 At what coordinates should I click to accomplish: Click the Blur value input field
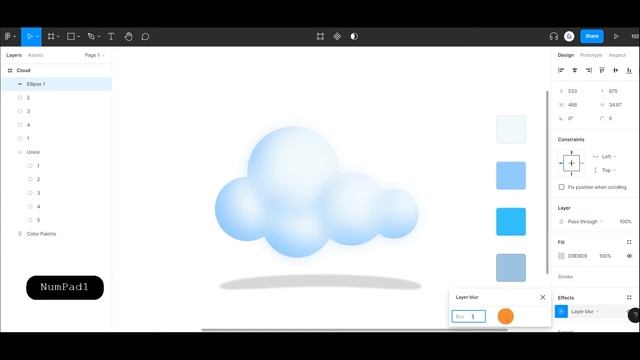coord(469,316)
